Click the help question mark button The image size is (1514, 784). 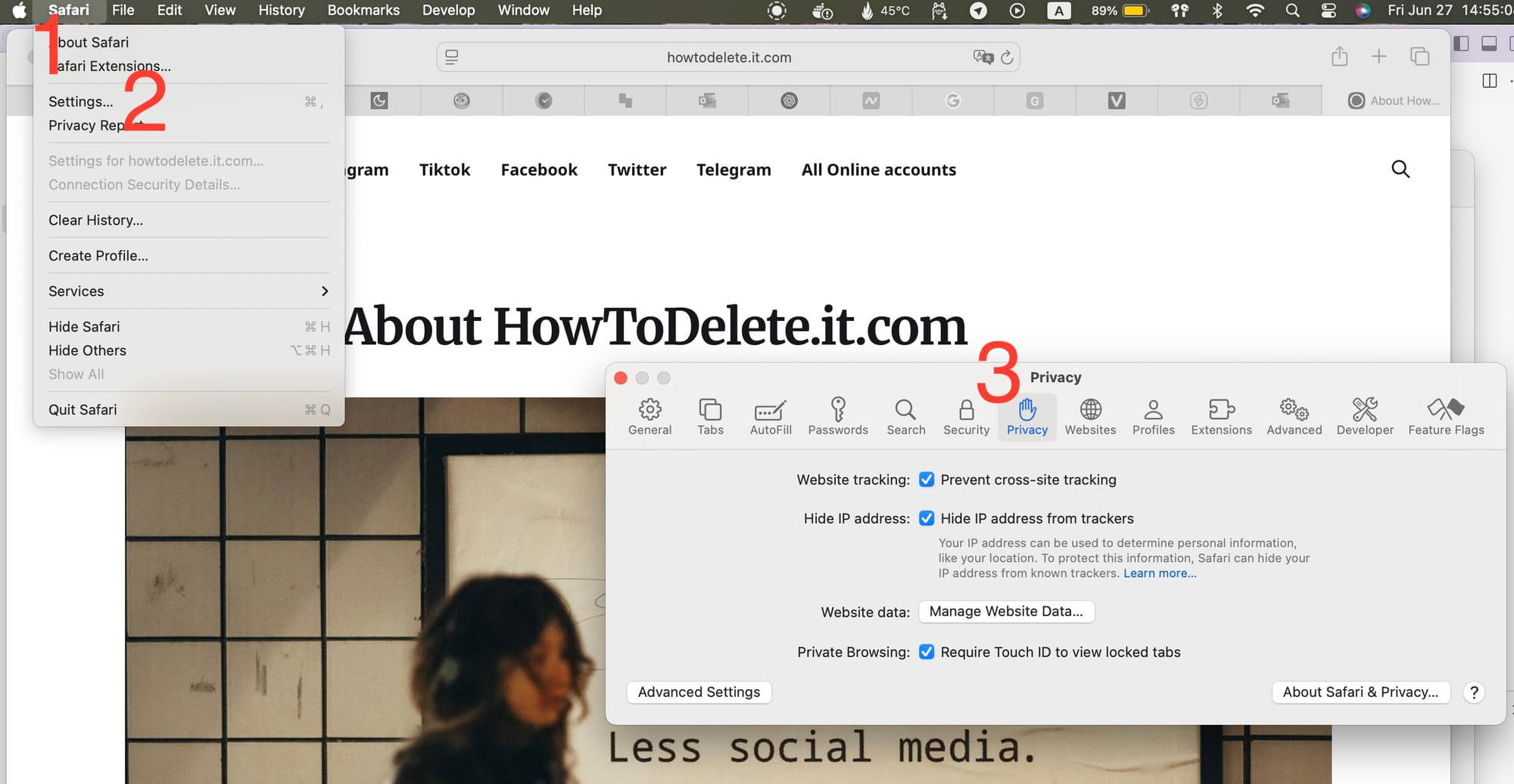1473,692
